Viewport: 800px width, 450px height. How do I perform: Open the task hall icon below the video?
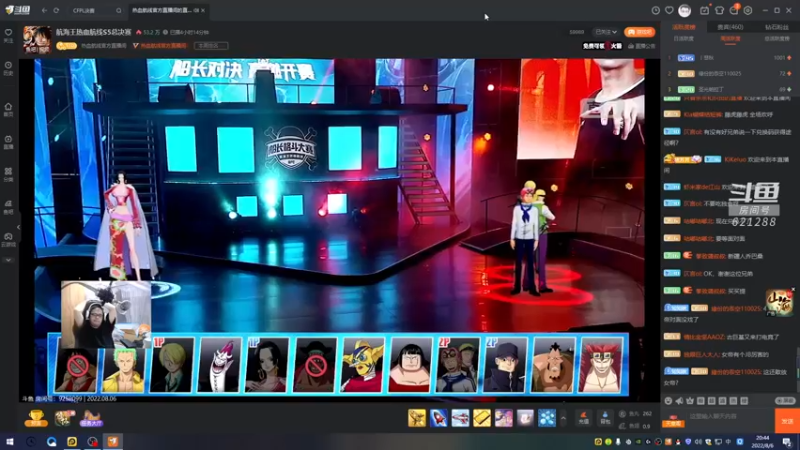(x=91, y=418)
